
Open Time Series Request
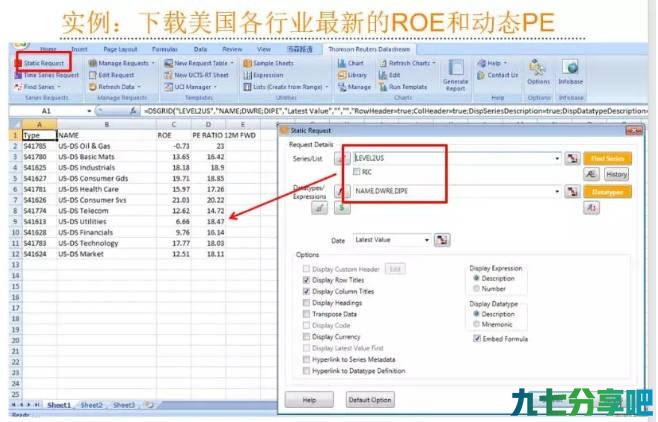coord(47,75)
